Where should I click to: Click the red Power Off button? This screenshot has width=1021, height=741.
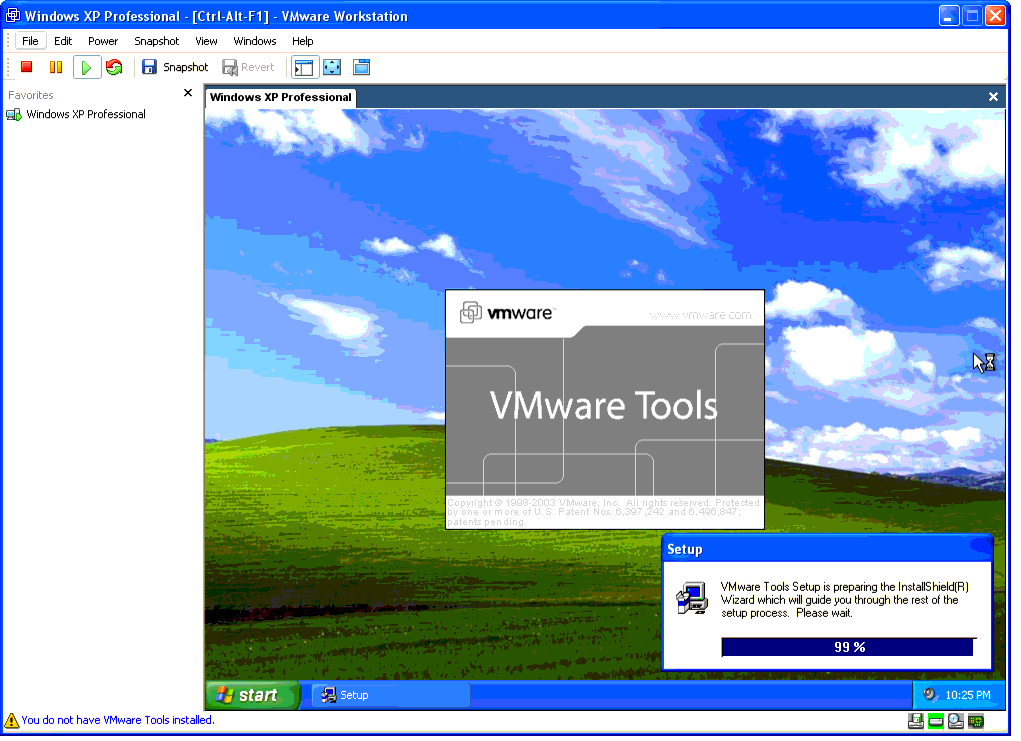[27, 67]
